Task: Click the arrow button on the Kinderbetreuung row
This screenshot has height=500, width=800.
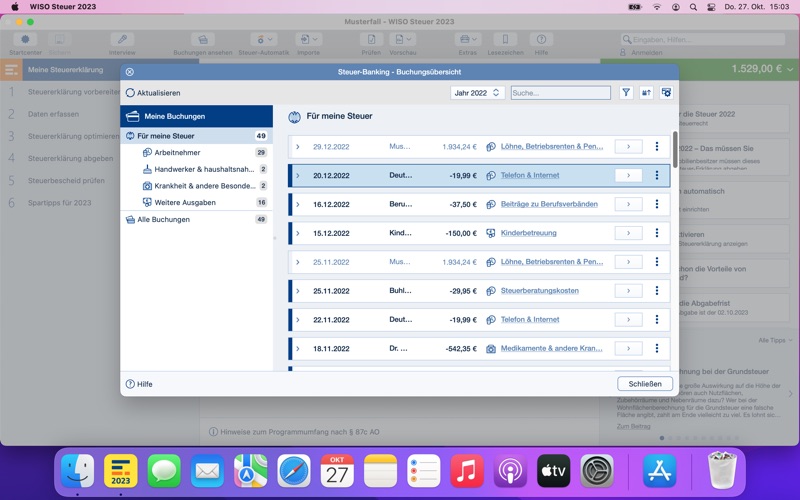Action: click(629, 233)
